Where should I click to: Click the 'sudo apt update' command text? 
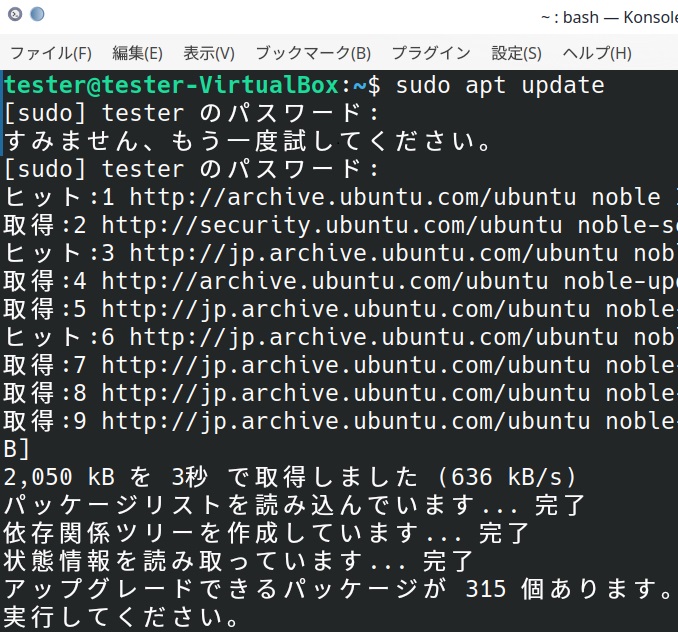(x=500, y=86)
